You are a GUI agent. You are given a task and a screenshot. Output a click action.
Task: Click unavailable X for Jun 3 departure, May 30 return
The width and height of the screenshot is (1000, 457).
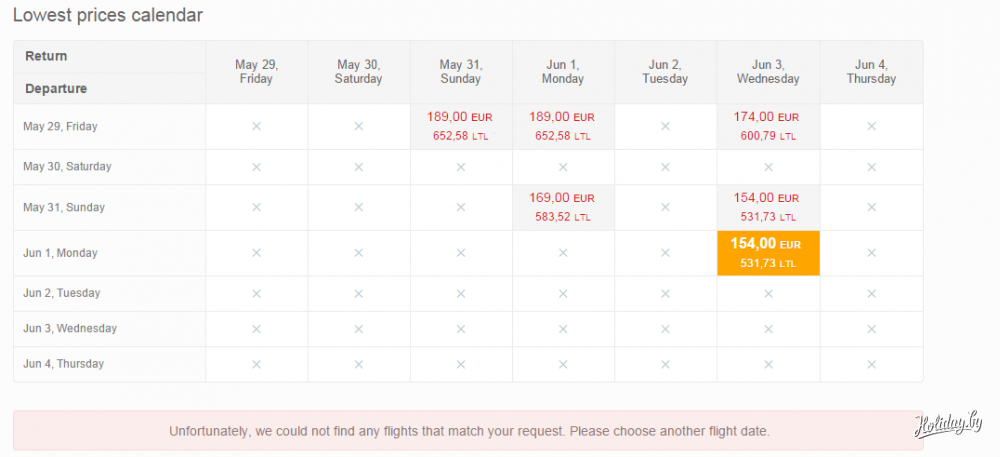[x=358, y=328]
